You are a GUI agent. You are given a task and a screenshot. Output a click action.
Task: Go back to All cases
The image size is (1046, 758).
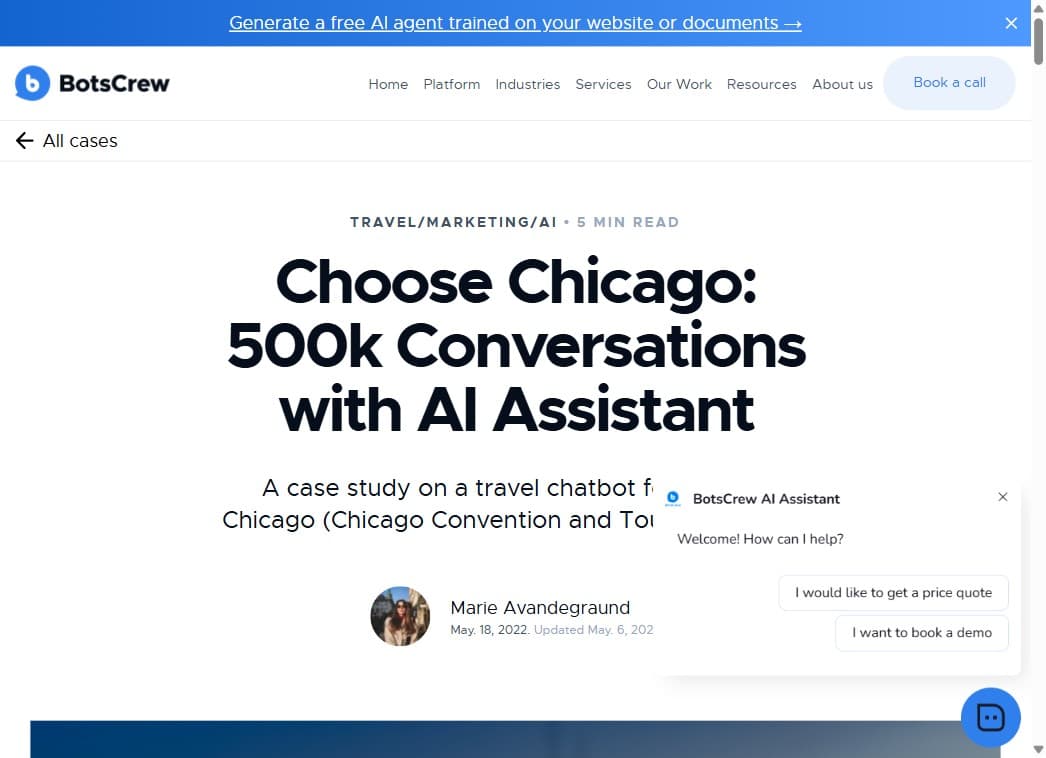(x=80, y=141)
